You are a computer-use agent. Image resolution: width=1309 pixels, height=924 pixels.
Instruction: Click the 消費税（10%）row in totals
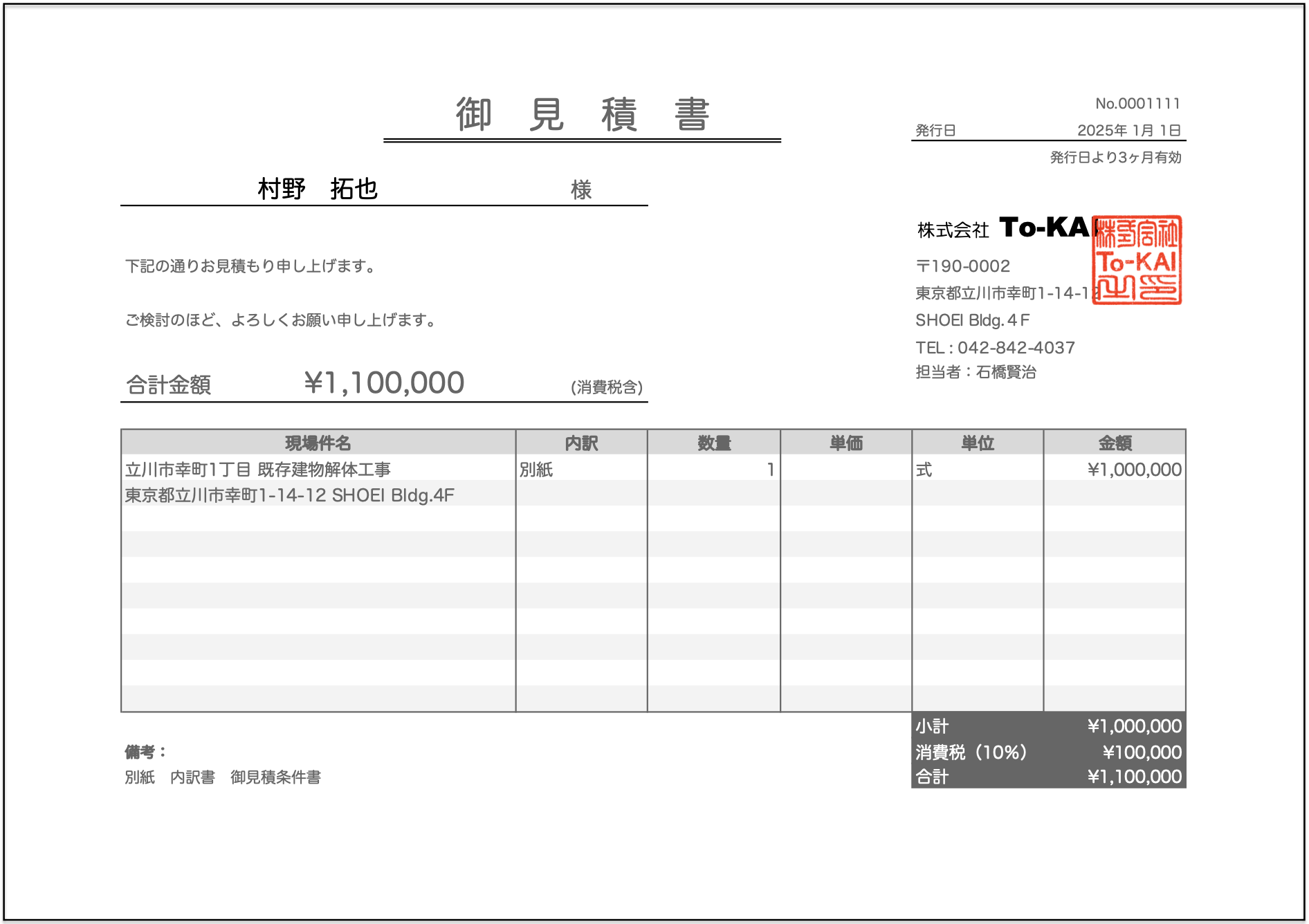tap(1048, 752)
